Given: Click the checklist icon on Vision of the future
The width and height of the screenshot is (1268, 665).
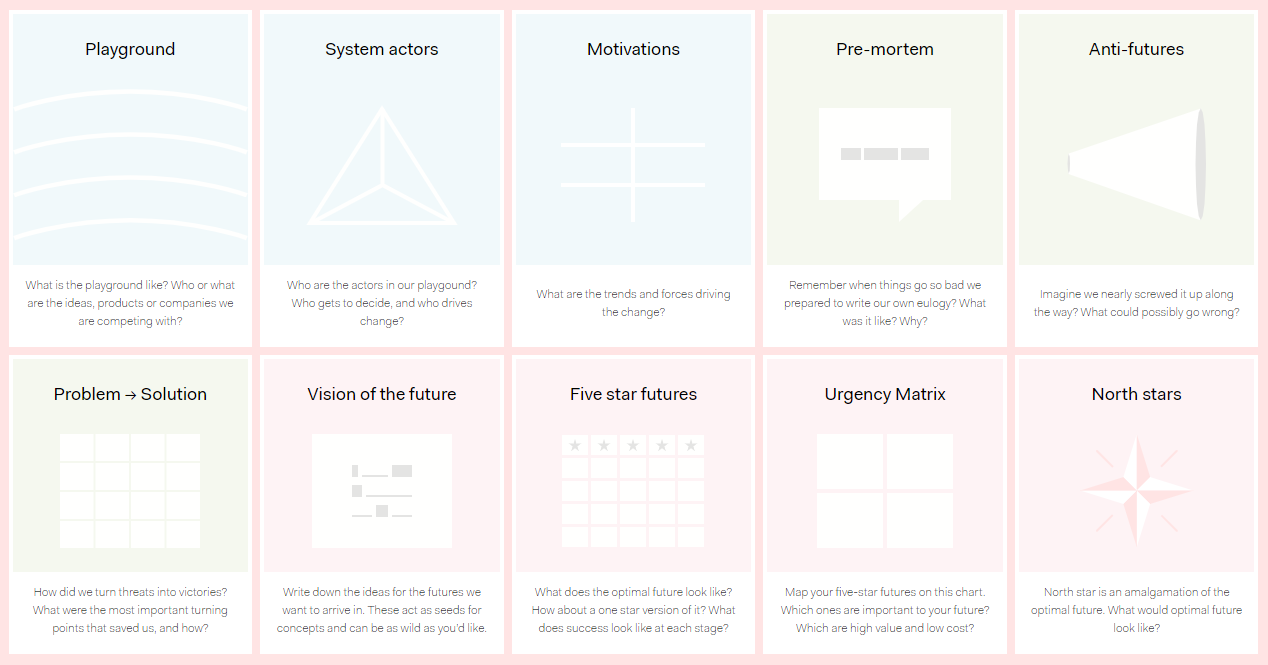Looking at the screenshot, I should tap(381, 490).
